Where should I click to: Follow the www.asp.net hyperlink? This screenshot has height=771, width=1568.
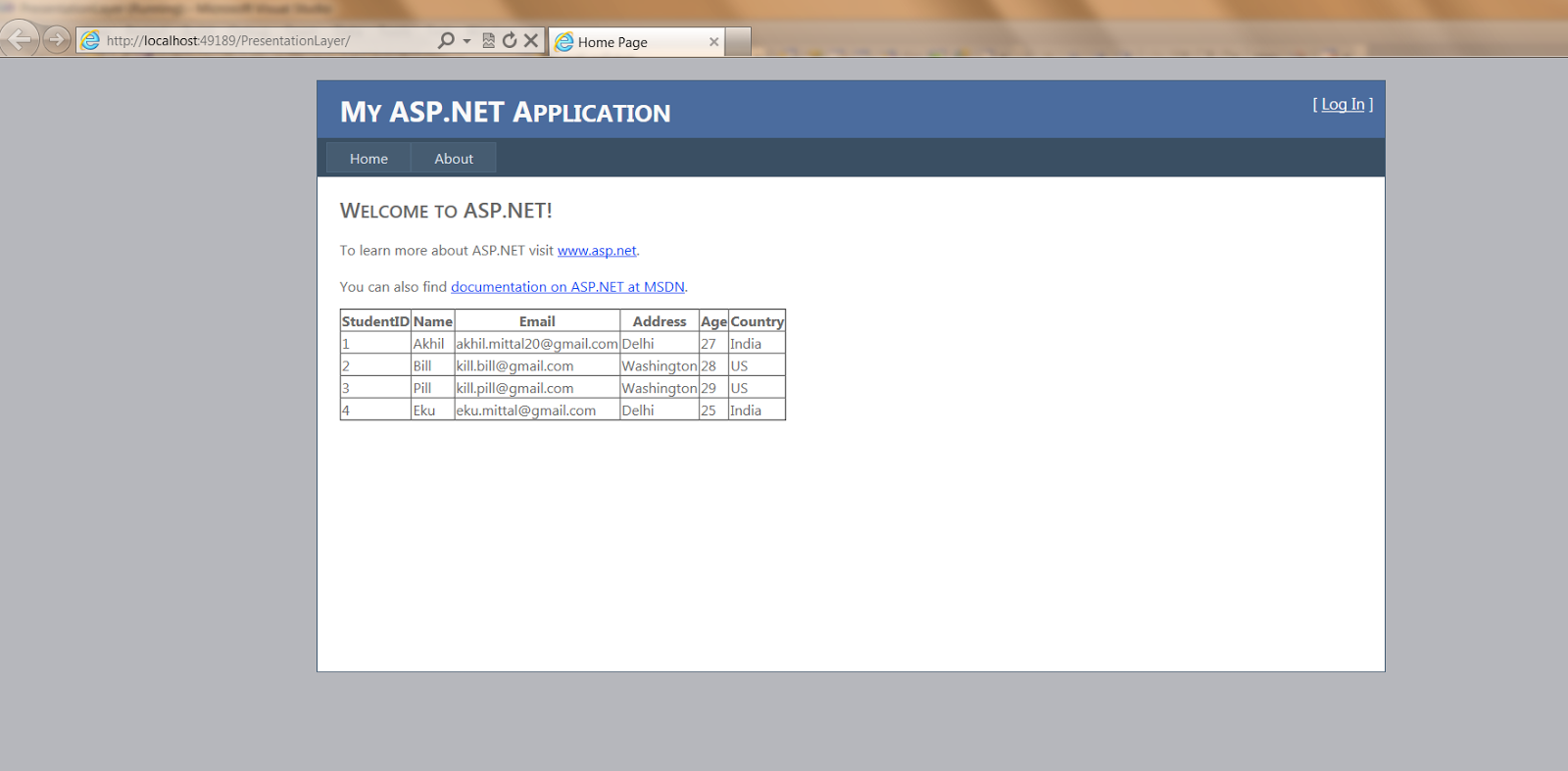pyautogui.click(x=597, y=251)
